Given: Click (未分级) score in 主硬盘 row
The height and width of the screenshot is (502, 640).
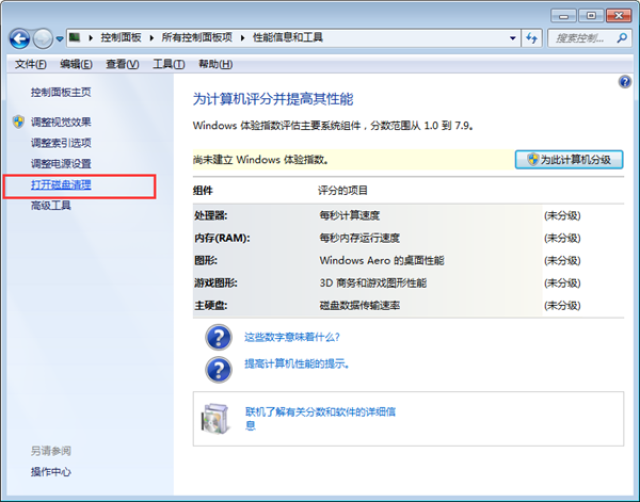Looking at the screenshot, I should click(x=562, y=305).
